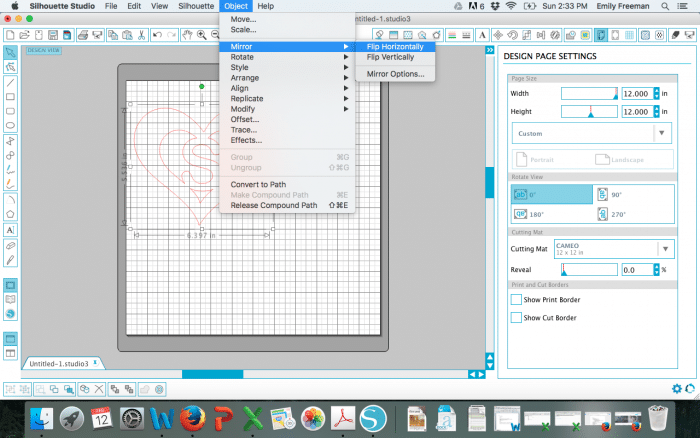Open the Cutting Mat CAMEO dropdown
700x438 pixels.
(614, 249)
